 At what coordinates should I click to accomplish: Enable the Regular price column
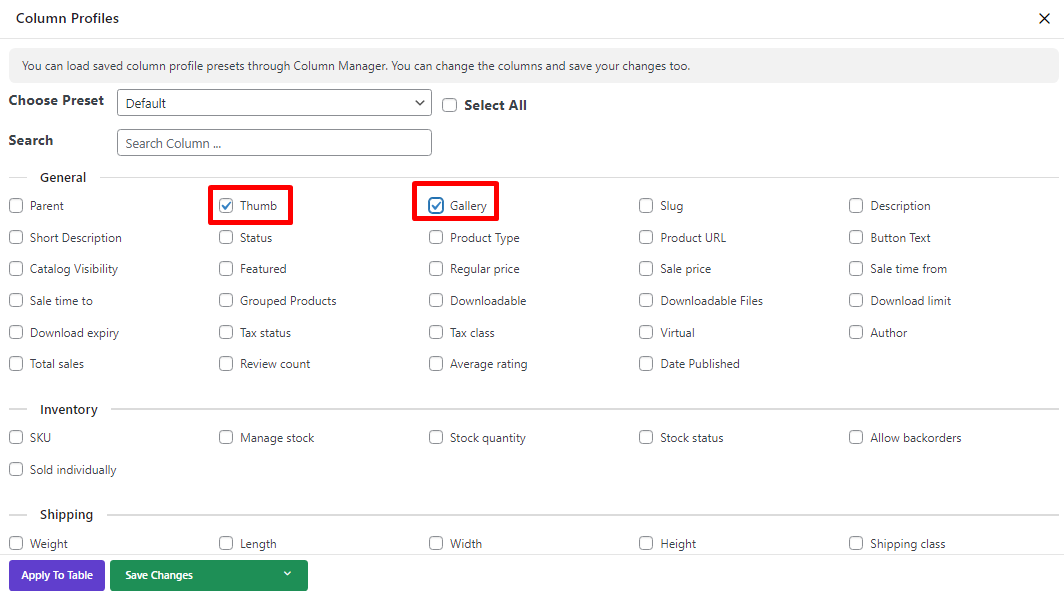436,269
